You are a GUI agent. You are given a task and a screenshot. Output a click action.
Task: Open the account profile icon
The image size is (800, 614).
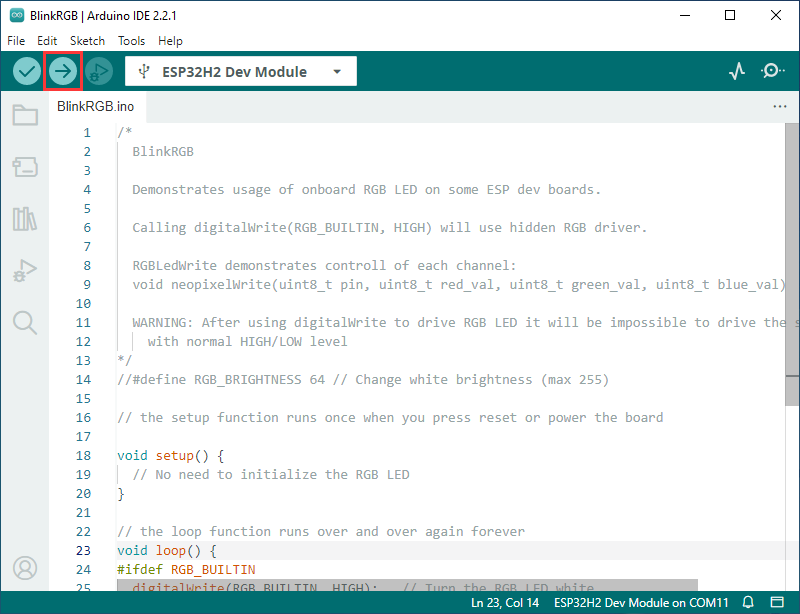coord(25,568)
